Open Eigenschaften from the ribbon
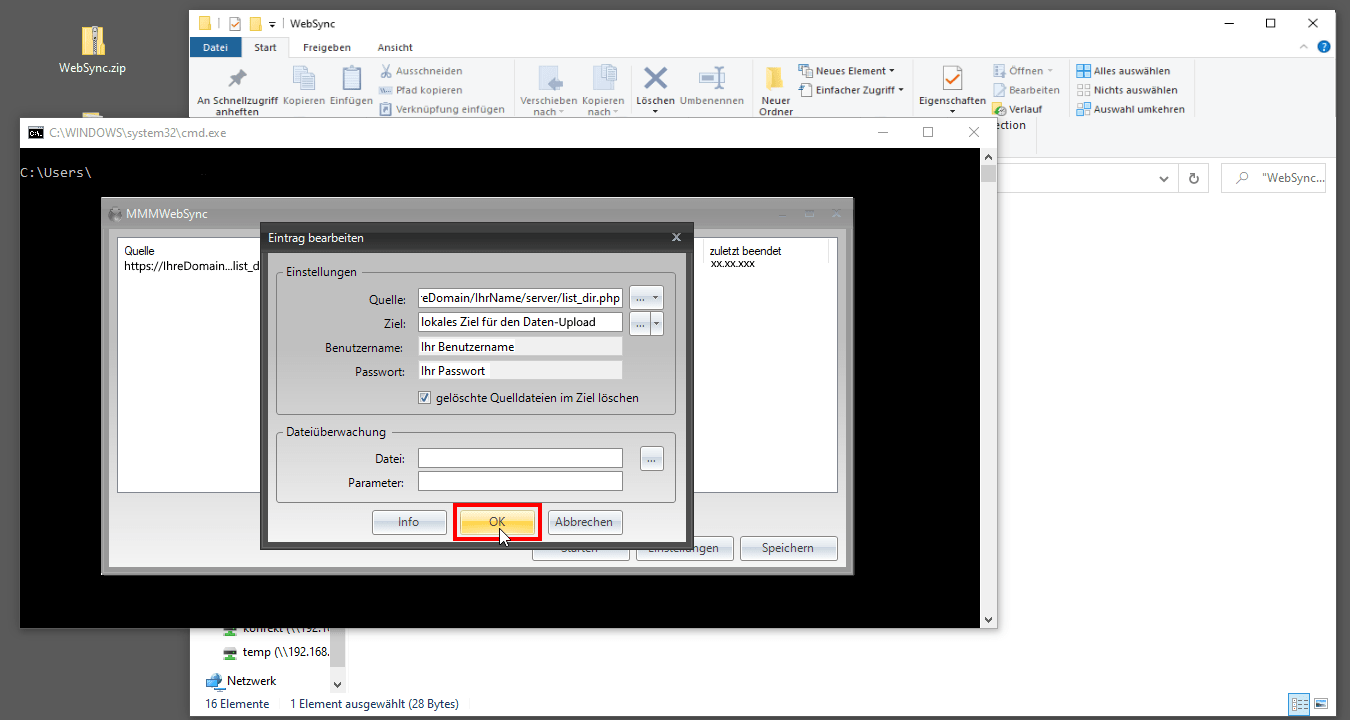Screen dimensions: 1350x720 point(952,80)
